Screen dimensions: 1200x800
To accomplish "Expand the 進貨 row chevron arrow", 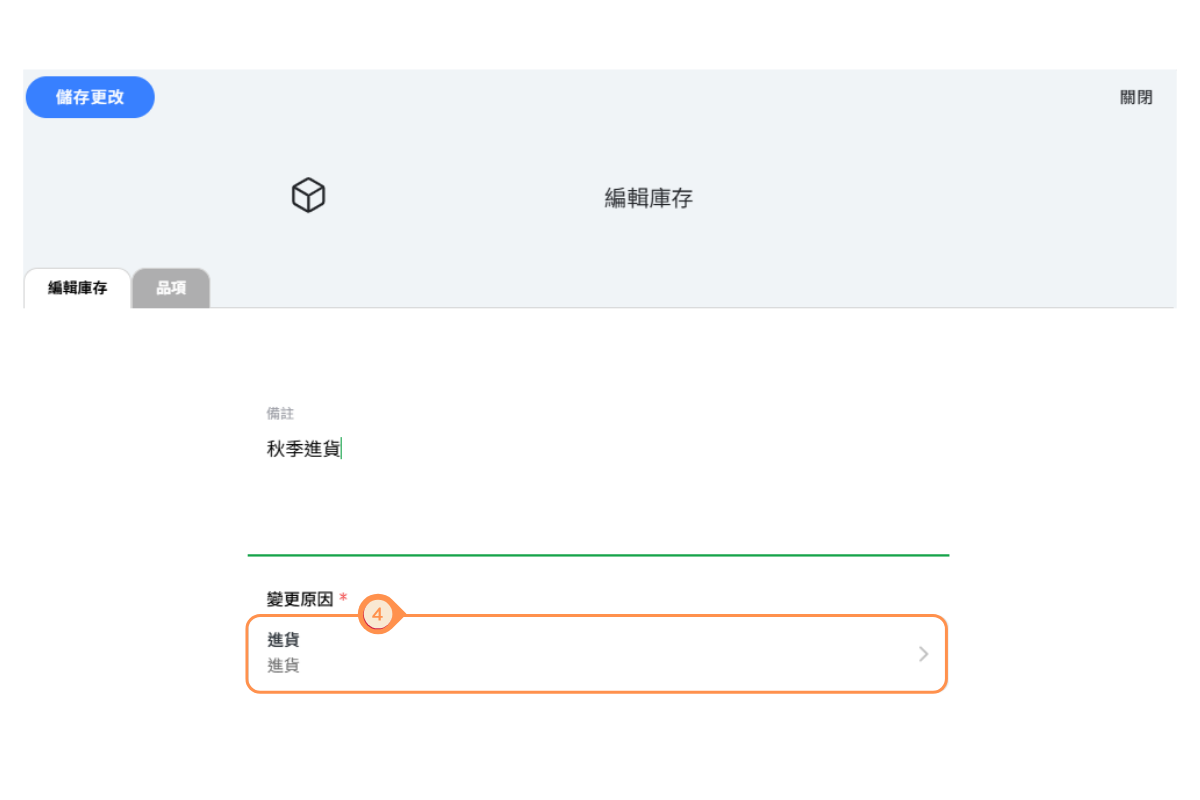I will point(923,654).
